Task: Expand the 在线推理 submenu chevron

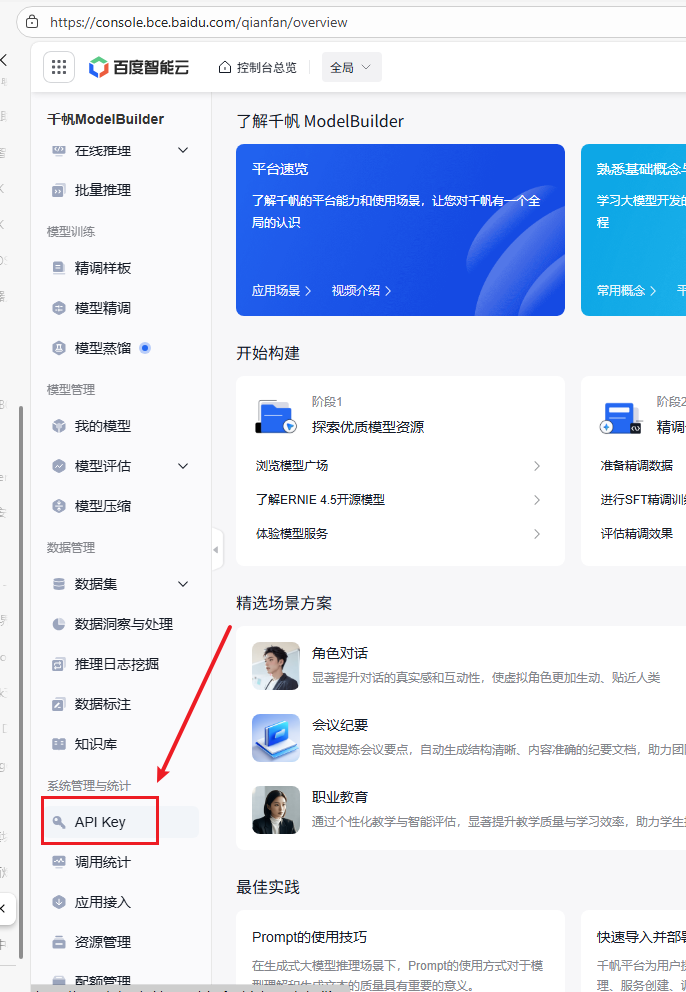Action: point(183,151)
